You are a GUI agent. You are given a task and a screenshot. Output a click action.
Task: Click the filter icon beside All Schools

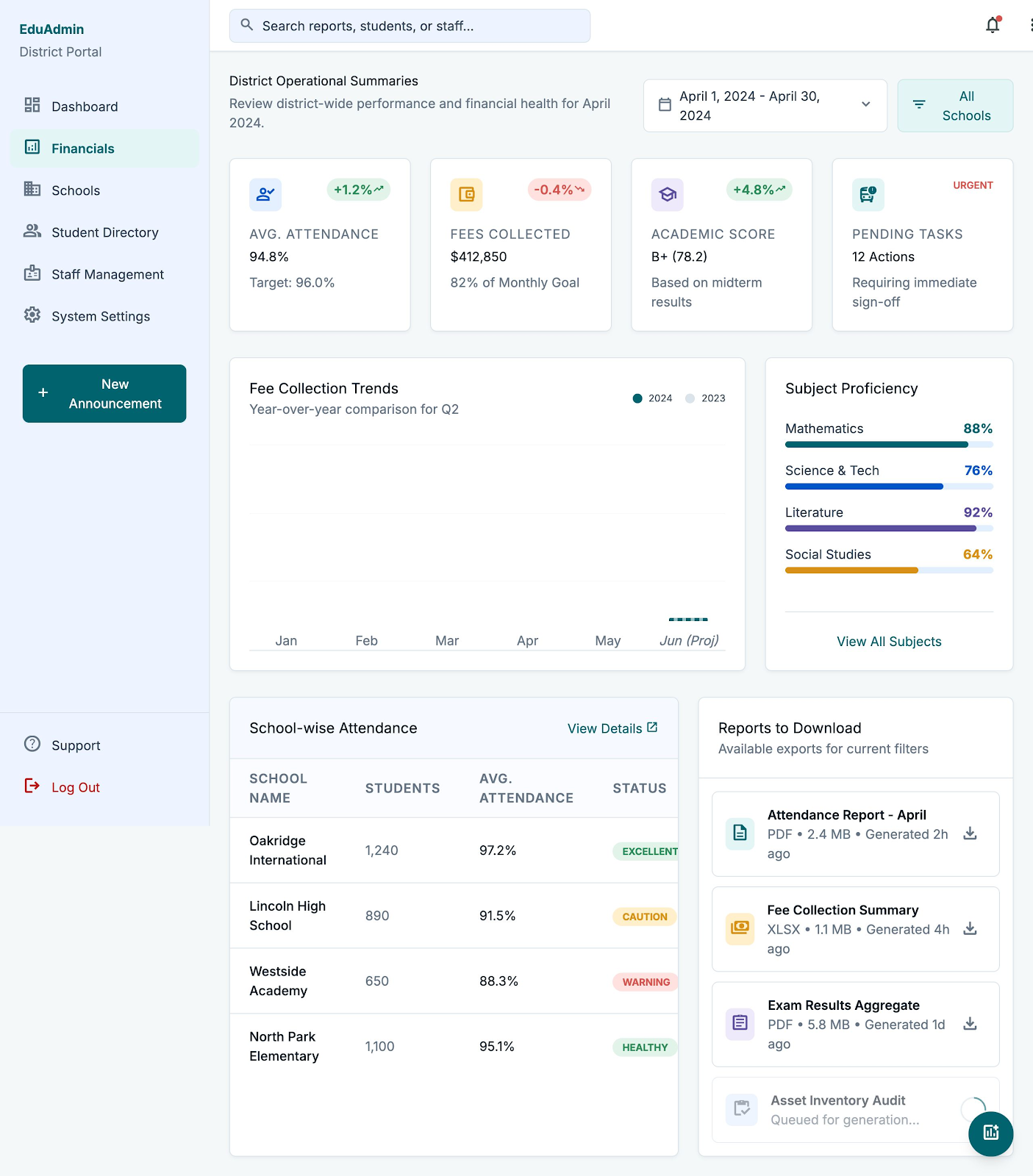point(919,105)
